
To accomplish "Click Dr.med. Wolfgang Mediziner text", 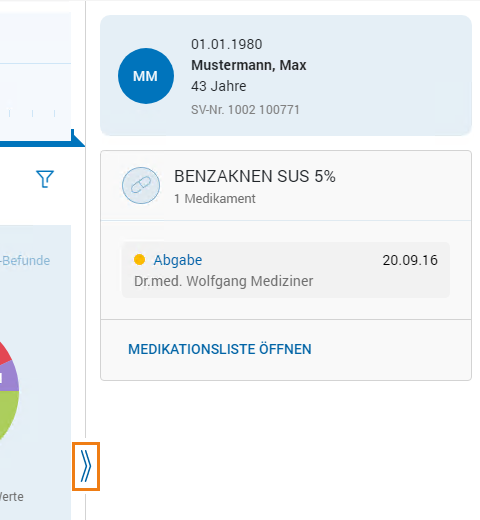I will tap(224, 281).
